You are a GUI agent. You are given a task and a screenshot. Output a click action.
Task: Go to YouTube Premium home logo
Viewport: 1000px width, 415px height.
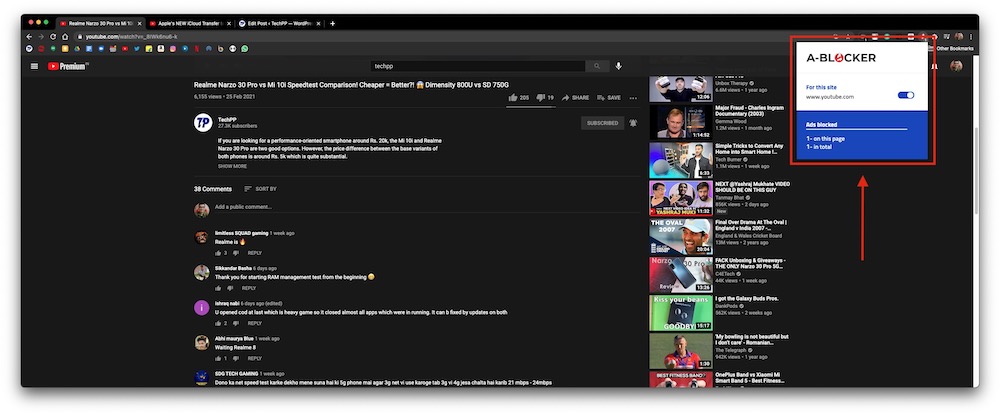point(68,66)
